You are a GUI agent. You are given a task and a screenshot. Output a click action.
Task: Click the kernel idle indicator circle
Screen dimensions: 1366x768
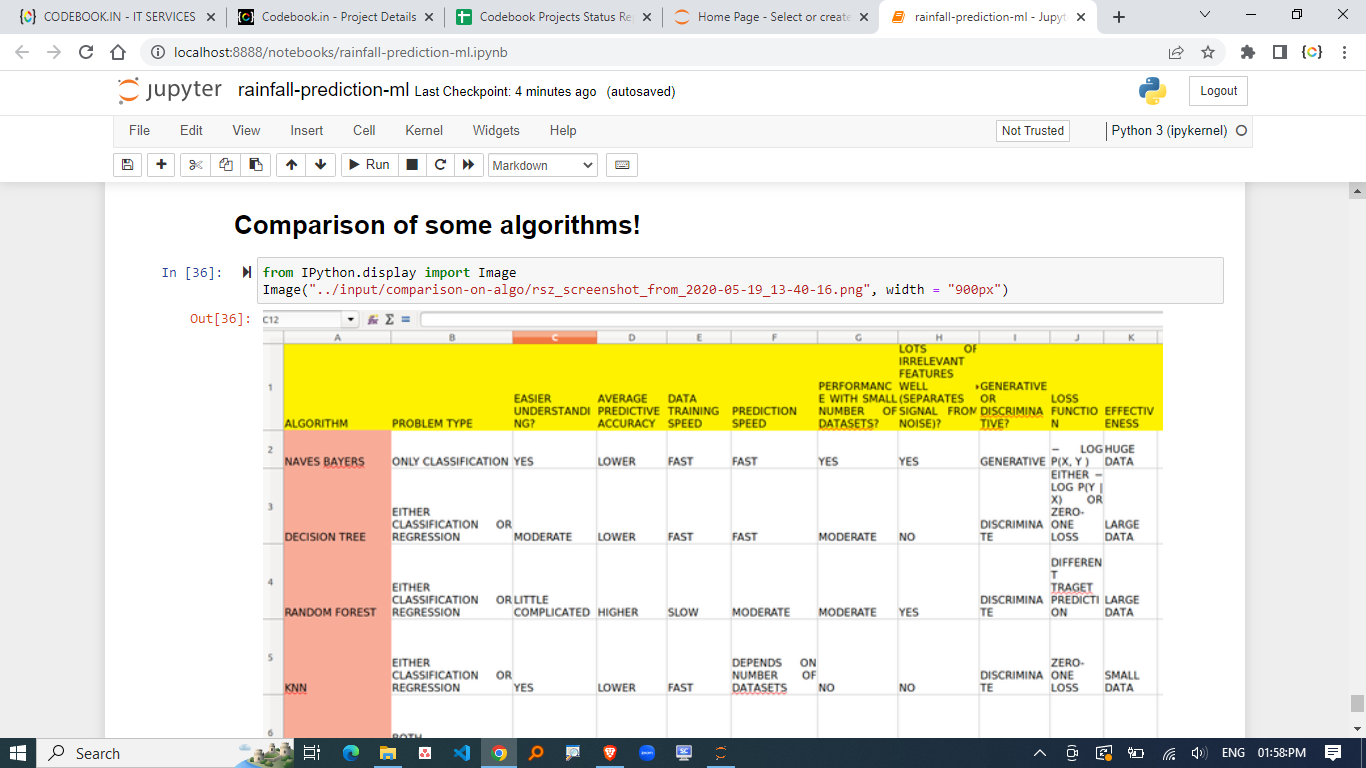tap(1242, 131)
